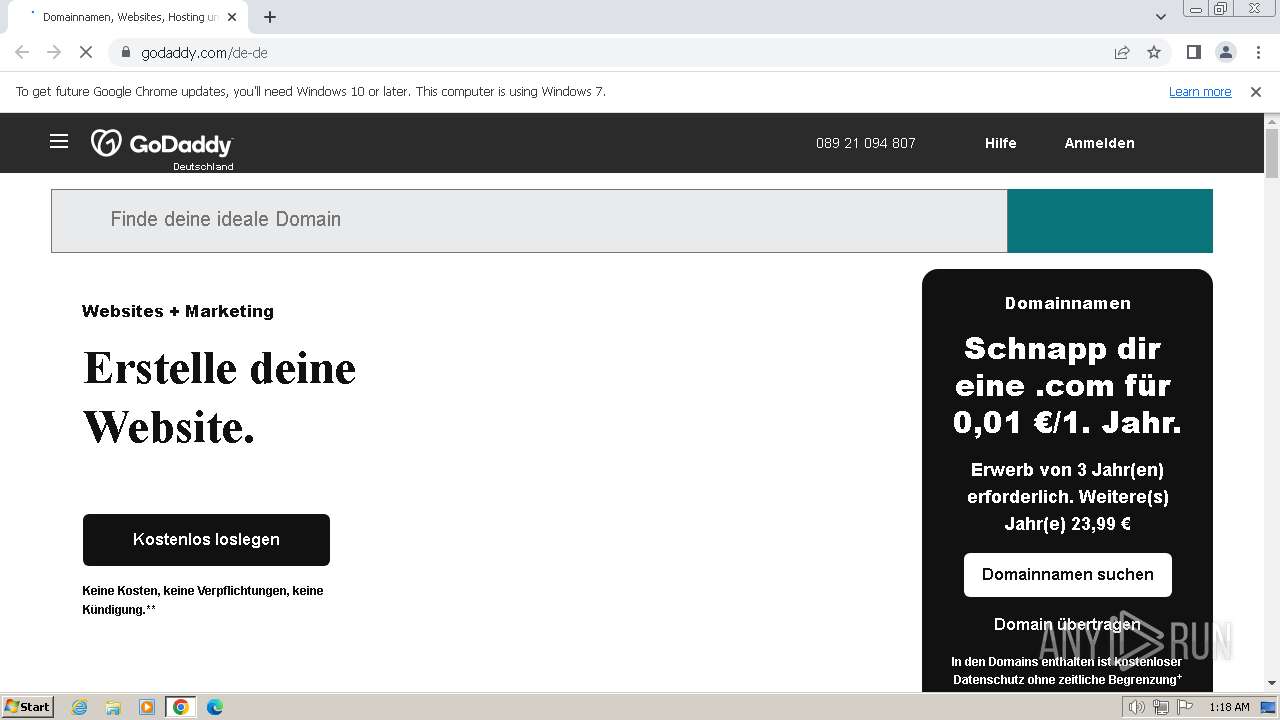Click the address bar URL
The height and width of the screenshot is (720, 1280).
coord(204,52)
